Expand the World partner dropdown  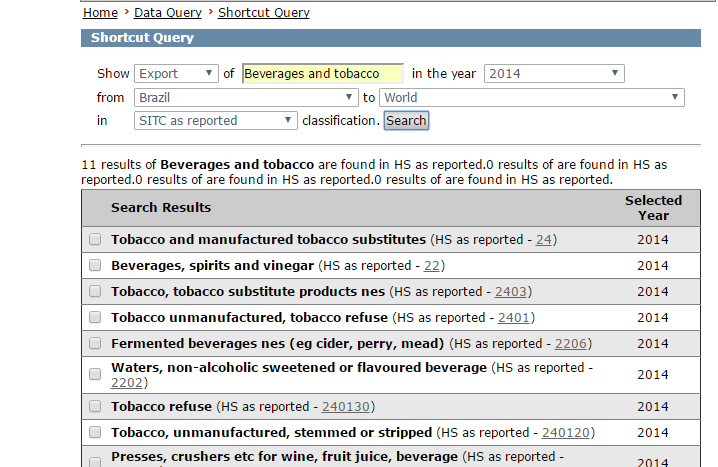pyautogui.click(x=532, y=97)
